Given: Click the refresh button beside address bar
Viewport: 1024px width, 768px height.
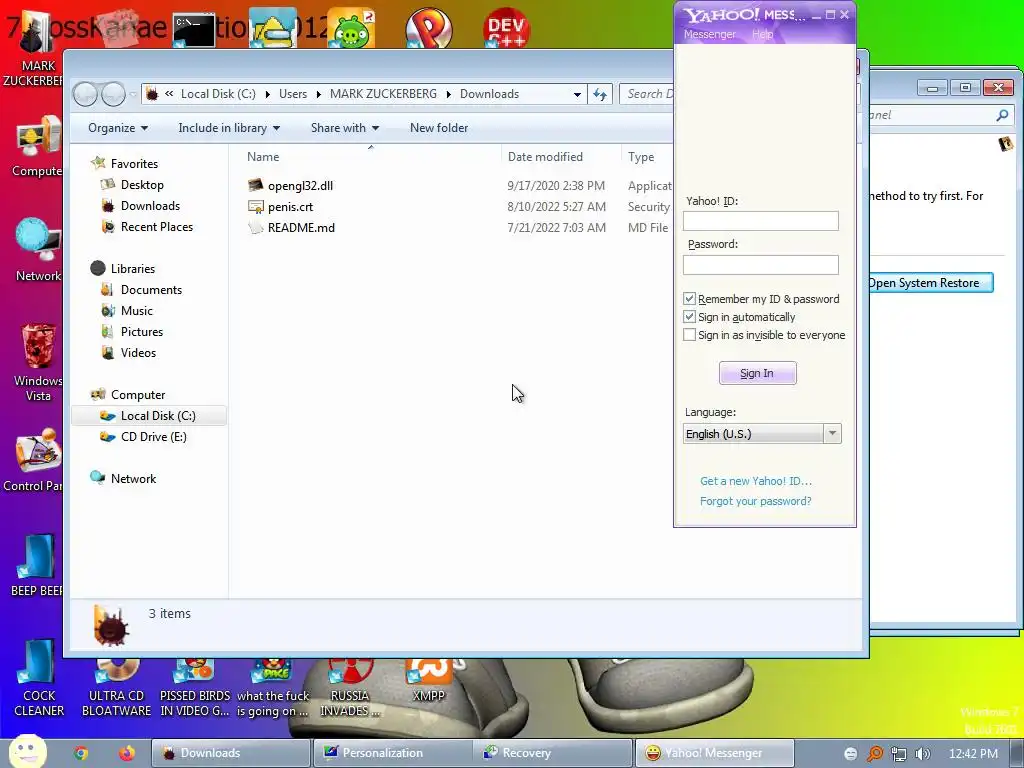Looking at the screenshot, I should click(x=600, y=94).
